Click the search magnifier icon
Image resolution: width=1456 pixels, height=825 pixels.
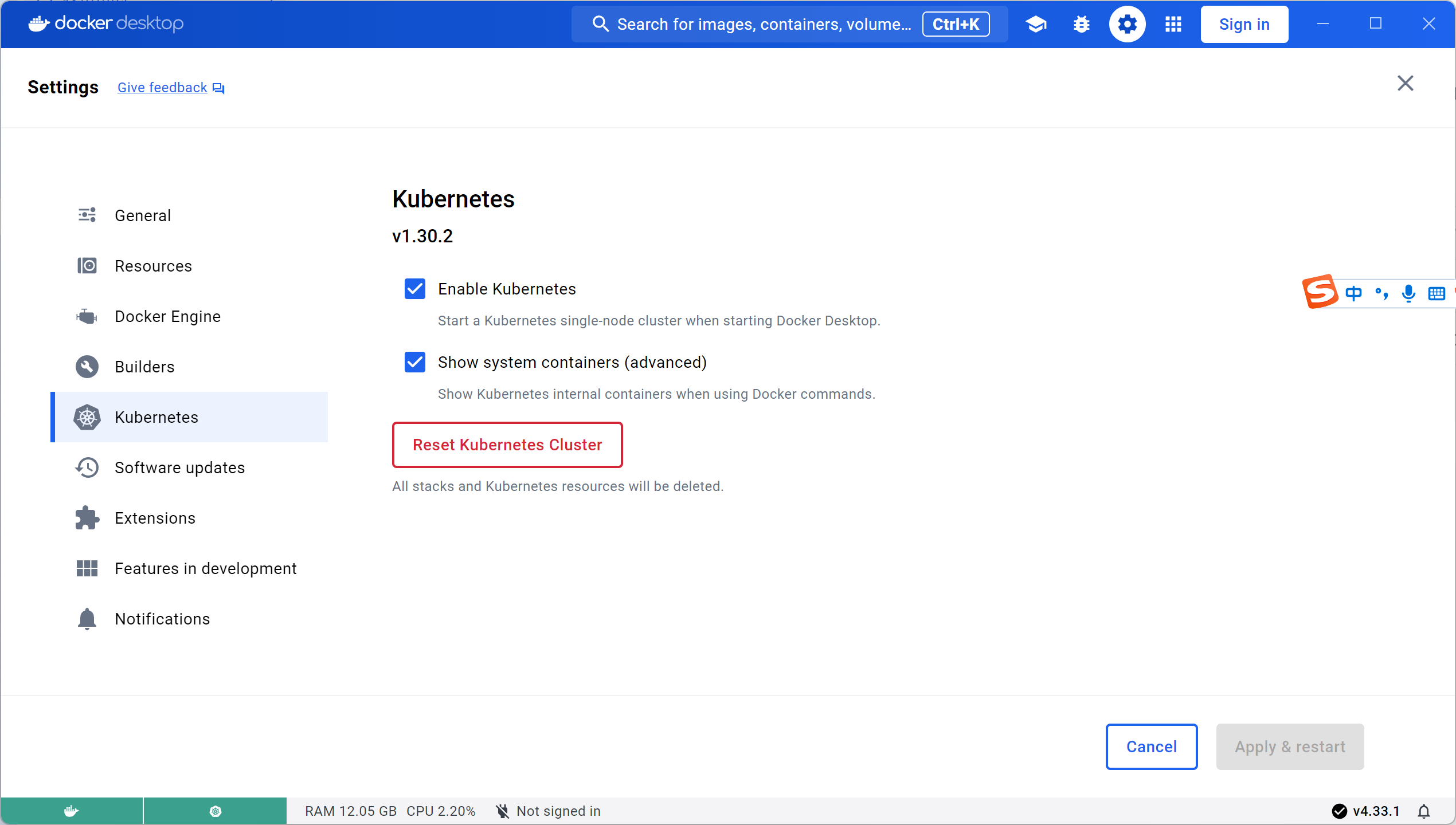click(x=600, y=24)
